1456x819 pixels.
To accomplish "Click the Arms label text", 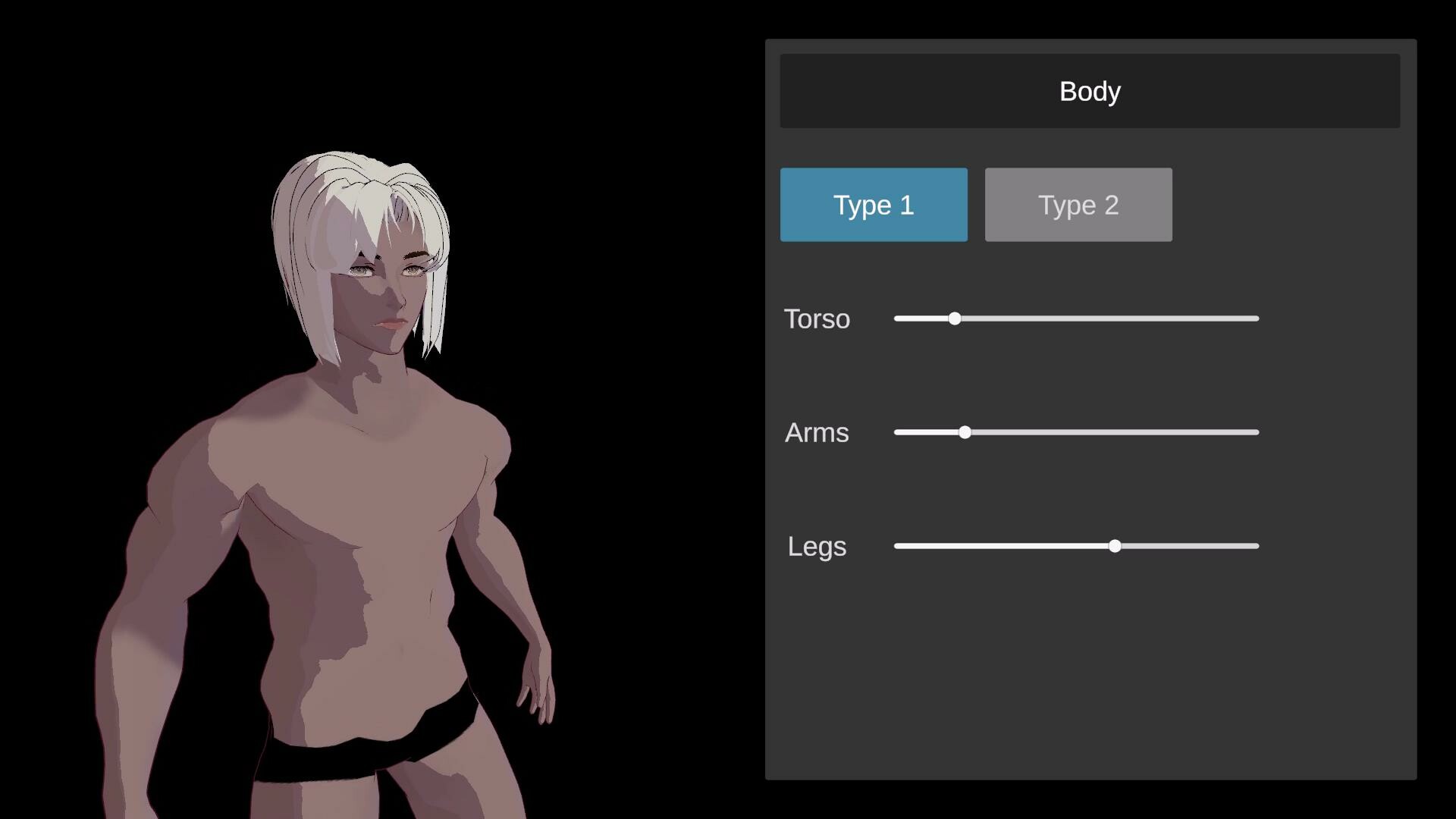I will (x=817, y=433).
